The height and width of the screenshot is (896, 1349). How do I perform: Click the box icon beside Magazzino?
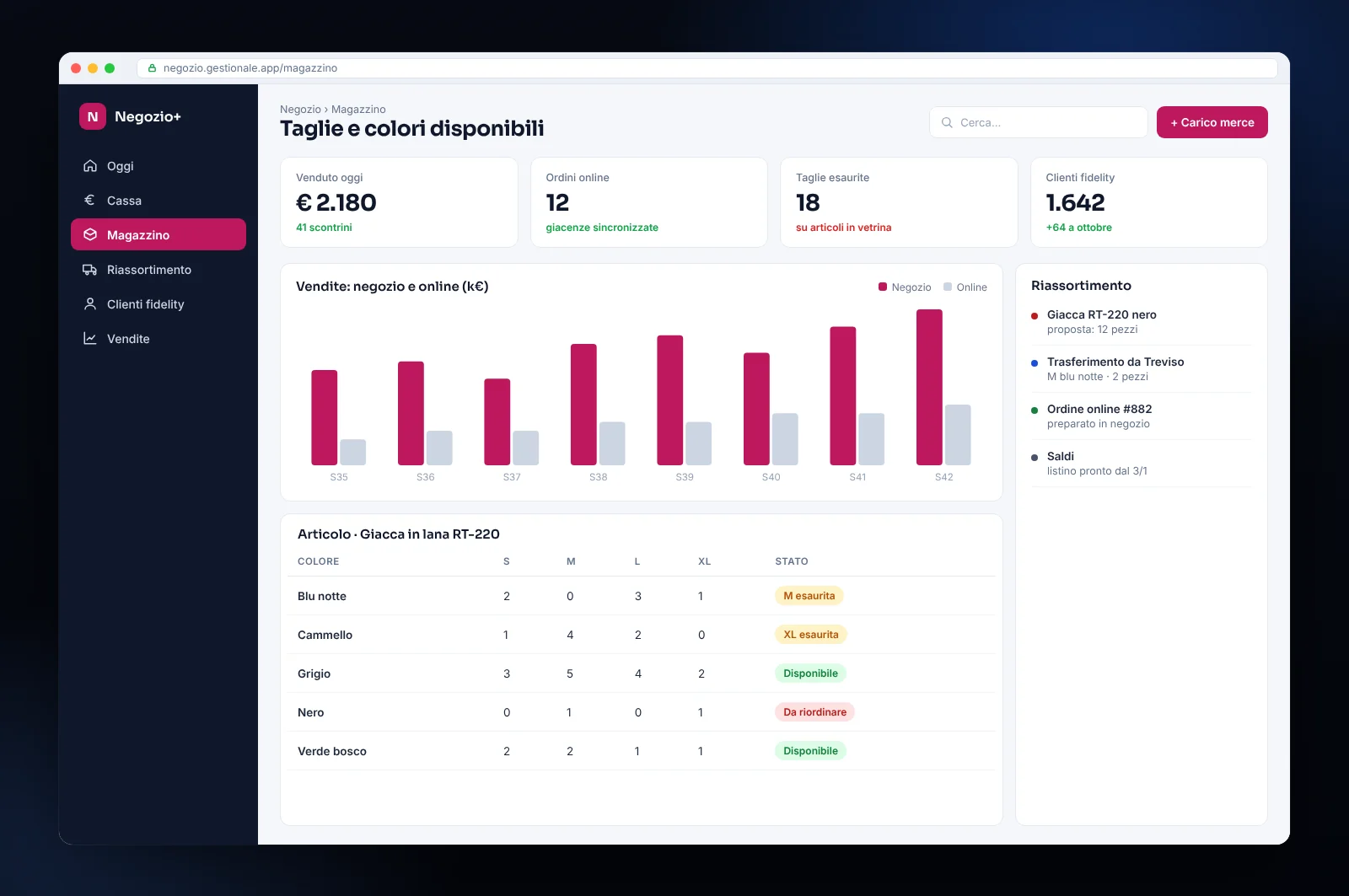click(x=90, y=235)
